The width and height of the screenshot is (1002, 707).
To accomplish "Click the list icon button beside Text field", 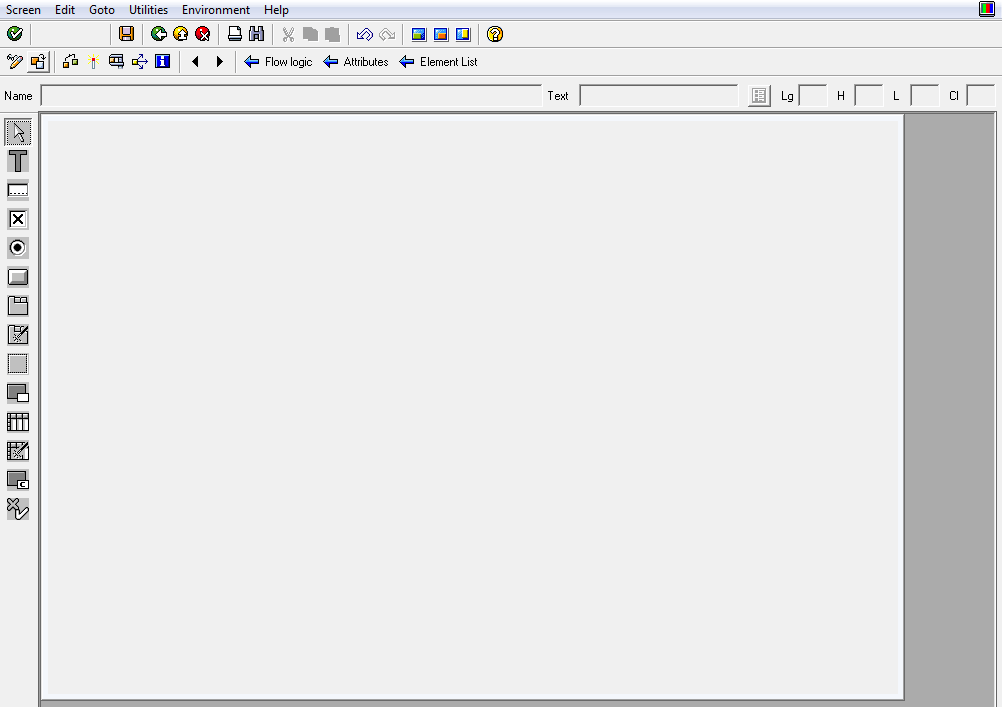I will point(759,96).
